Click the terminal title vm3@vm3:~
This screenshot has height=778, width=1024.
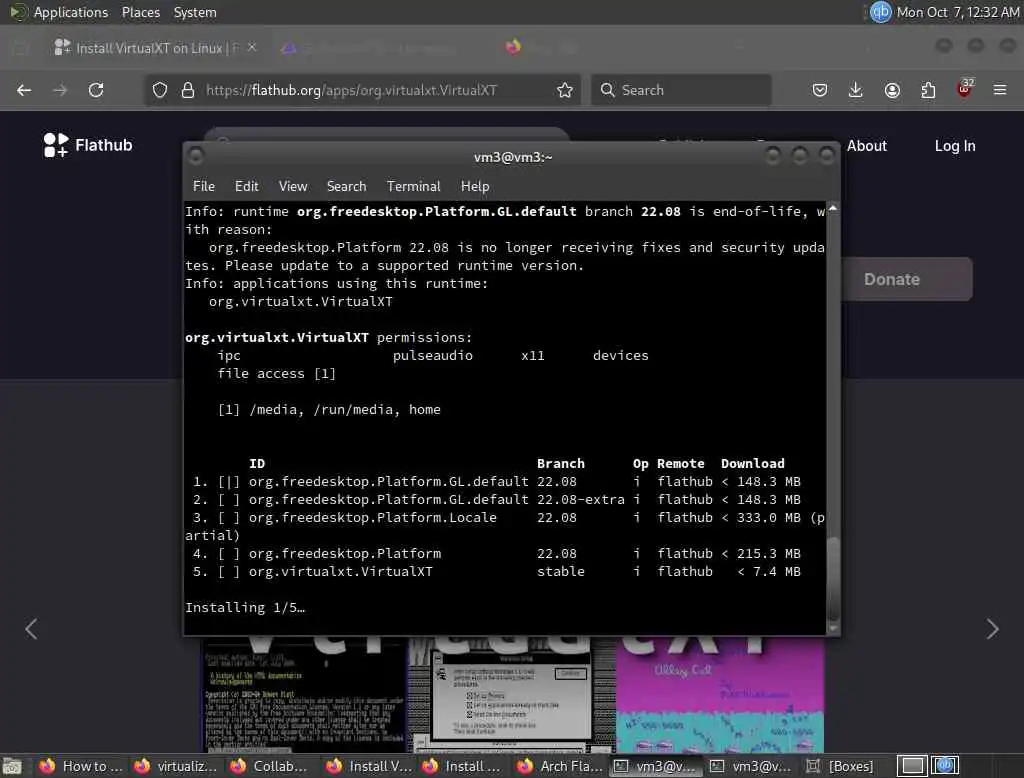[513, 157]
